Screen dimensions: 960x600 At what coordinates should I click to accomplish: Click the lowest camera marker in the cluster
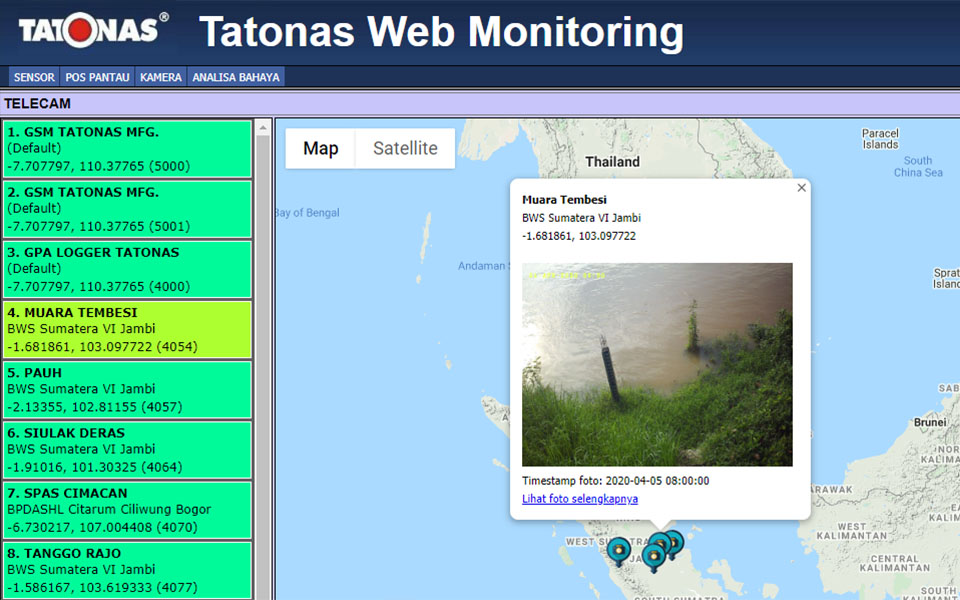point(654,556)
